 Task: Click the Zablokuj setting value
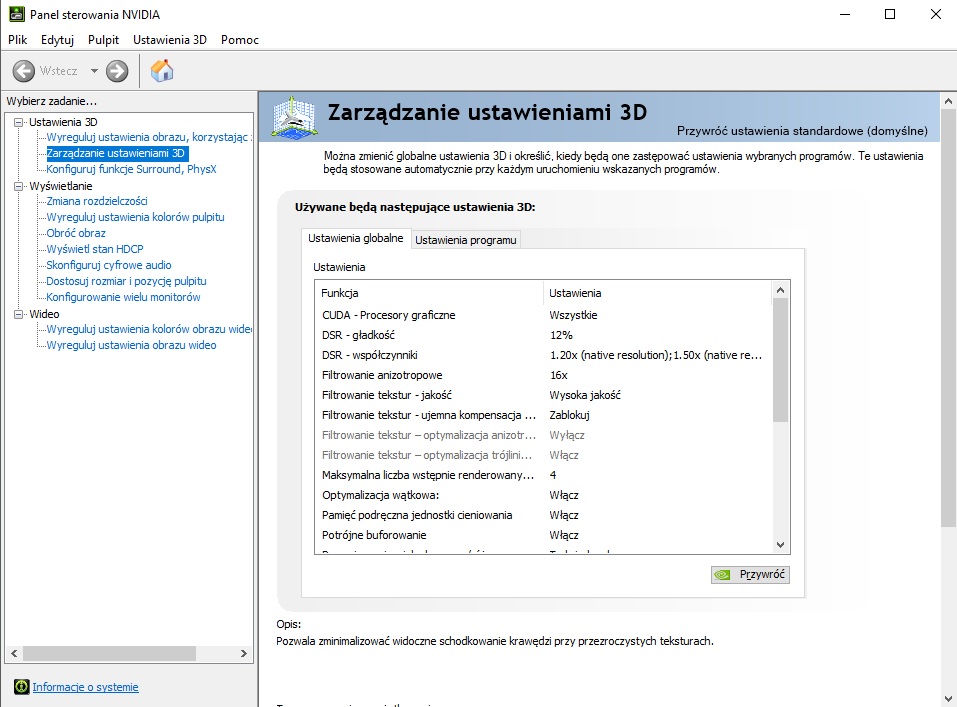tap(569, 415)
